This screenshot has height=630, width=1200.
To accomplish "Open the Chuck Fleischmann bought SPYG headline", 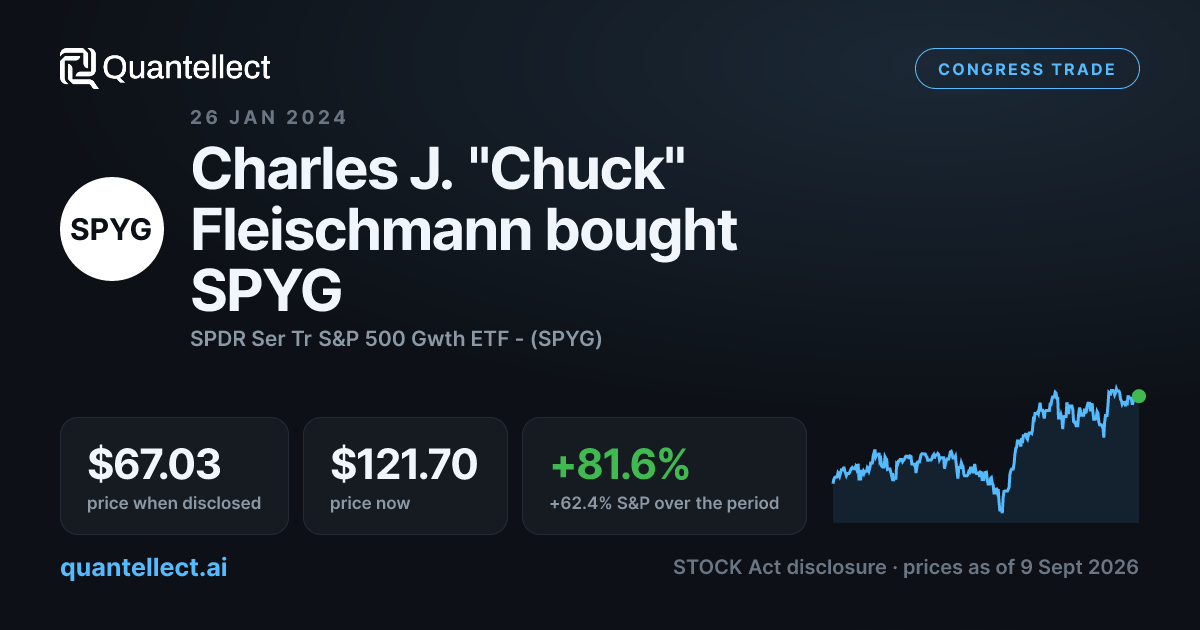I will 463,229.
